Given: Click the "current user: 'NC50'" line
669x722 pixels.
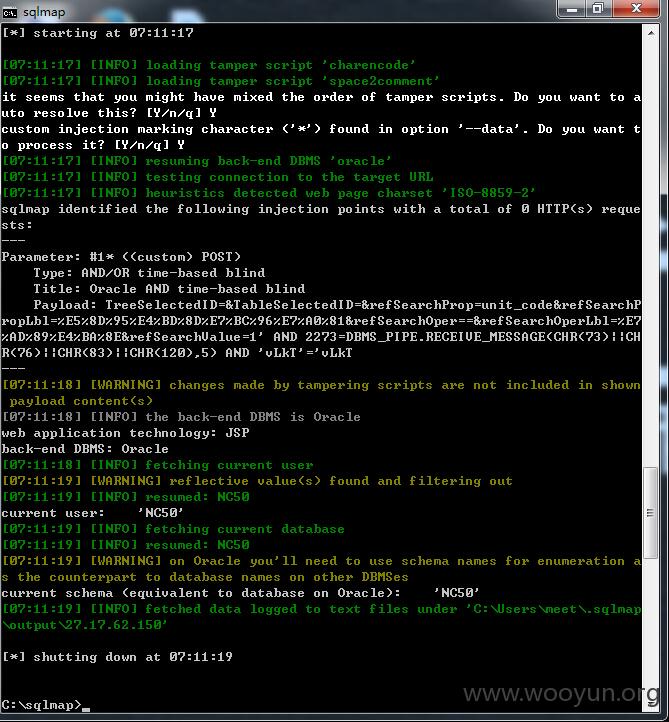Looking at the screenshot, I should [93, 513].
